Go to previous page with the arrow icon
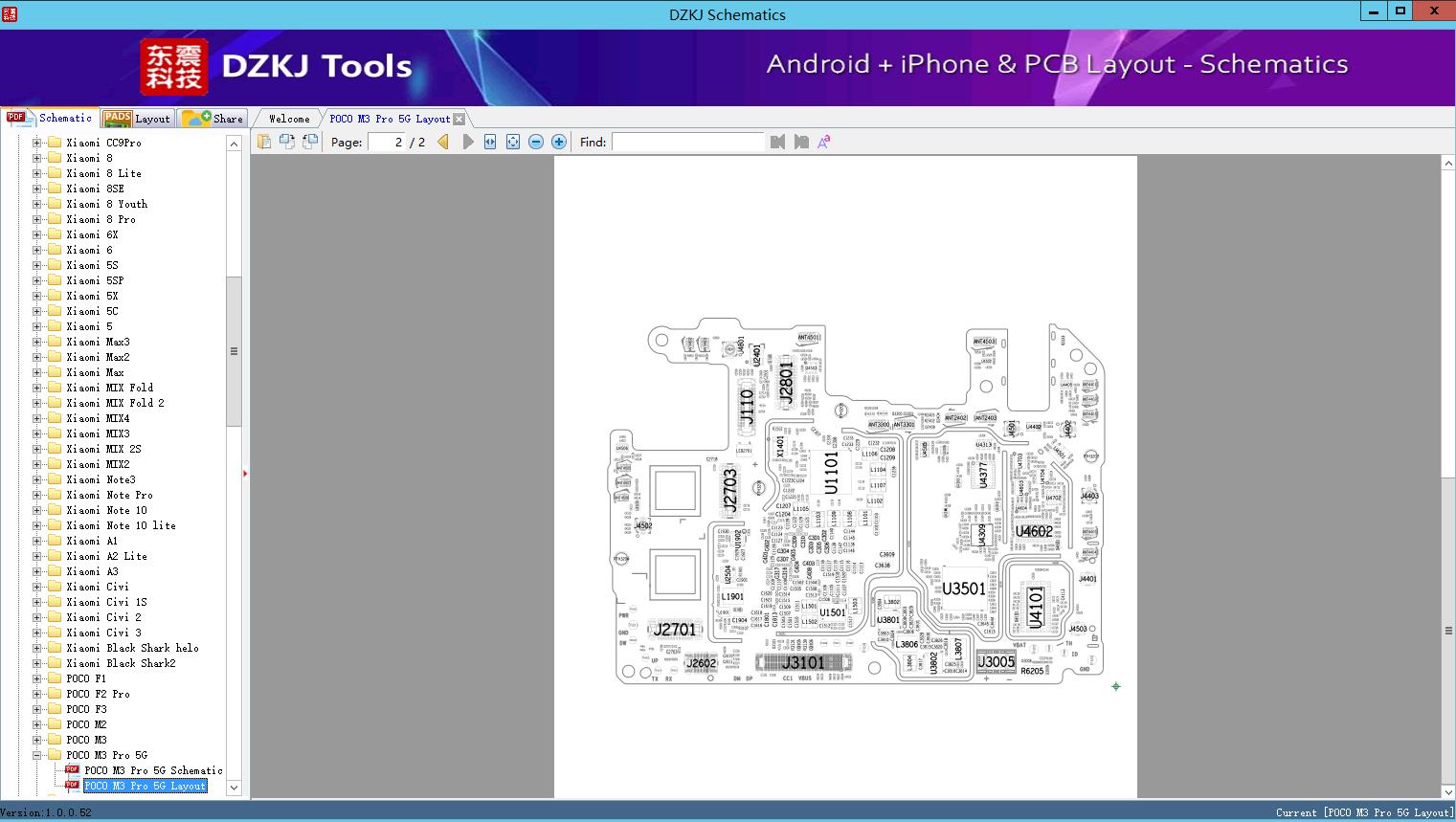This screenshot has width=1456, height=822. [442, 142]
